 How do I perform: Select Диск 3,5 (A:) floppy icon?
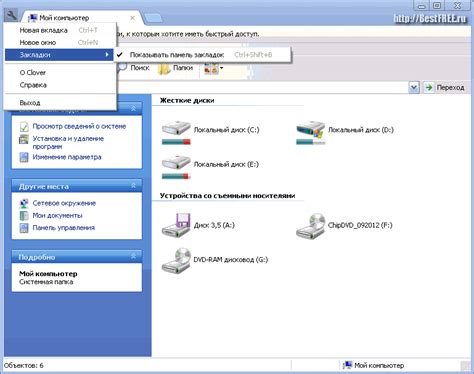click(x=176, y=225)
